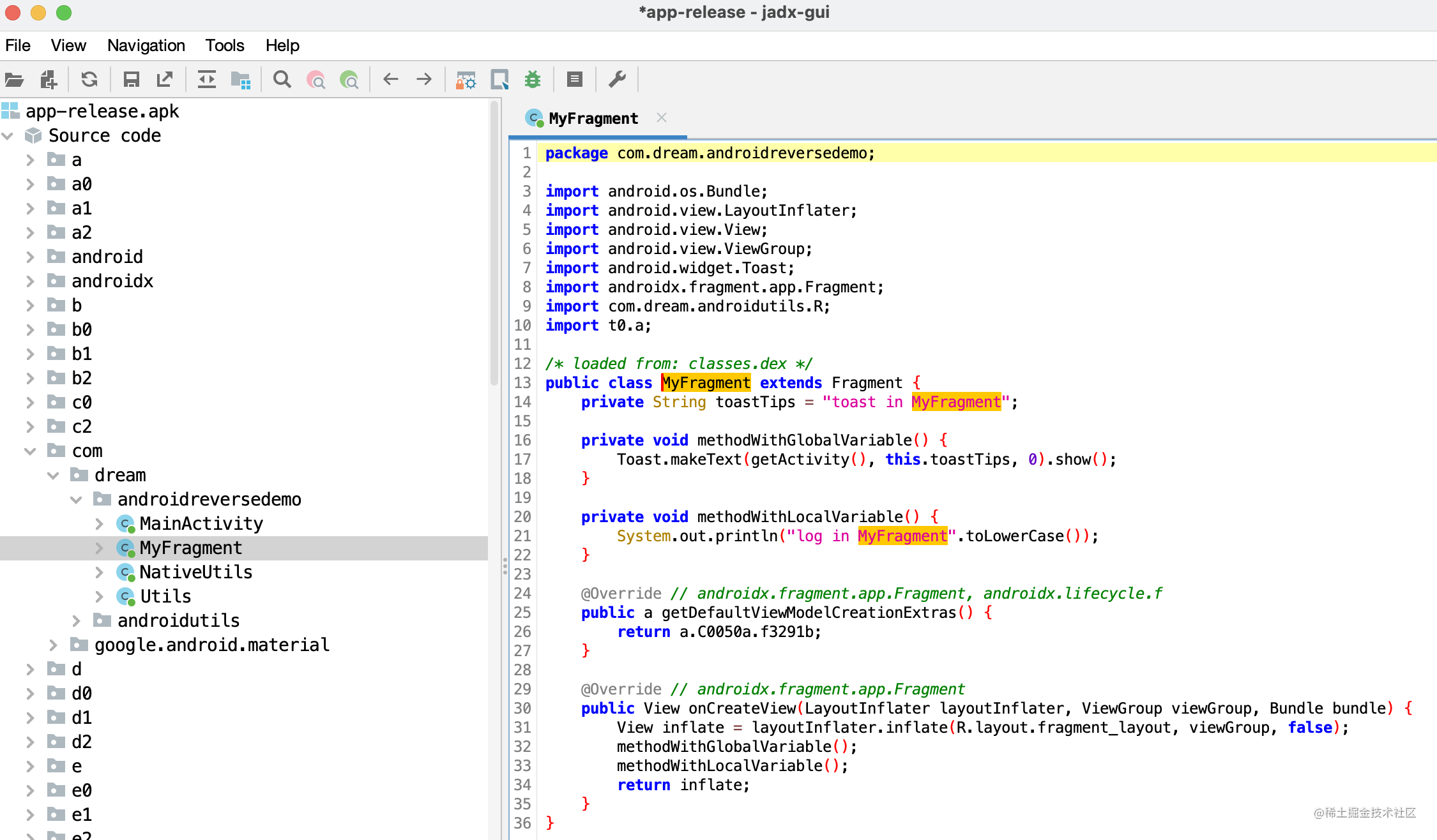1437x840 pixels.
Task: Toggle the sync with editor icon
Action: tap(206, 80)
